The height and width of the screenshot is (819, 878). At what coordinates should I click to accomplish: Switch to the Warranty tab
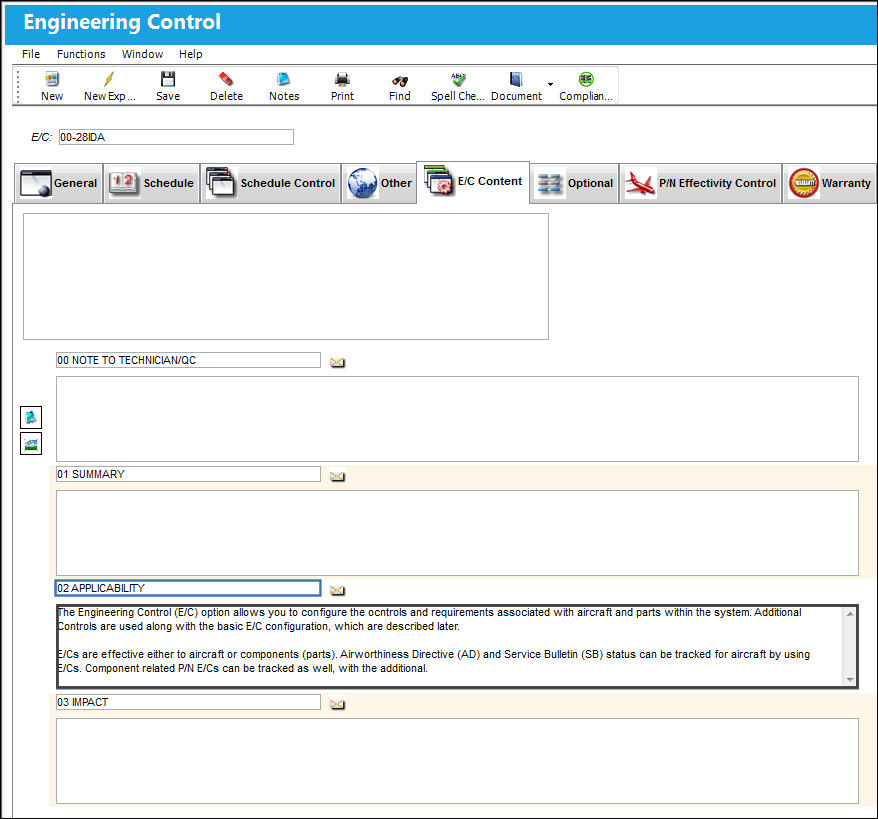coord(830,183)
